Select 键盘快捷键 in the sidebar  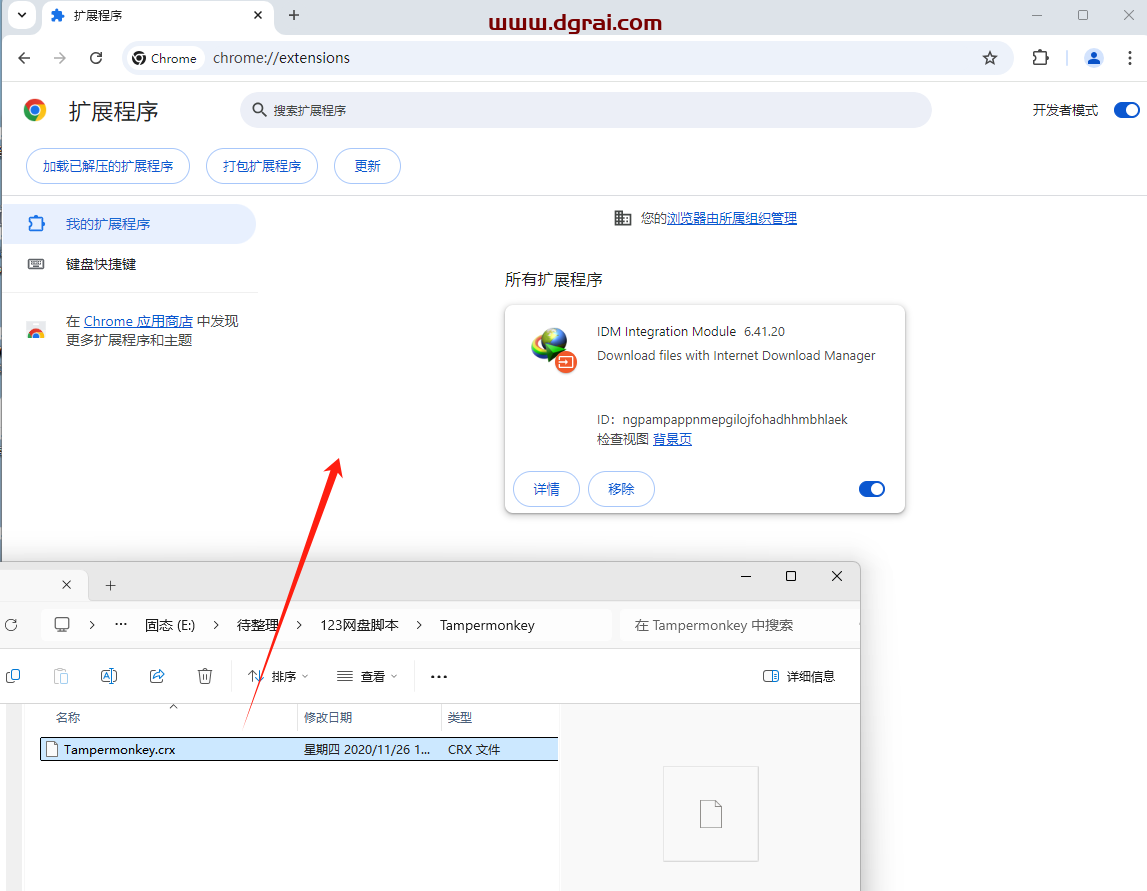click(101, 264)
